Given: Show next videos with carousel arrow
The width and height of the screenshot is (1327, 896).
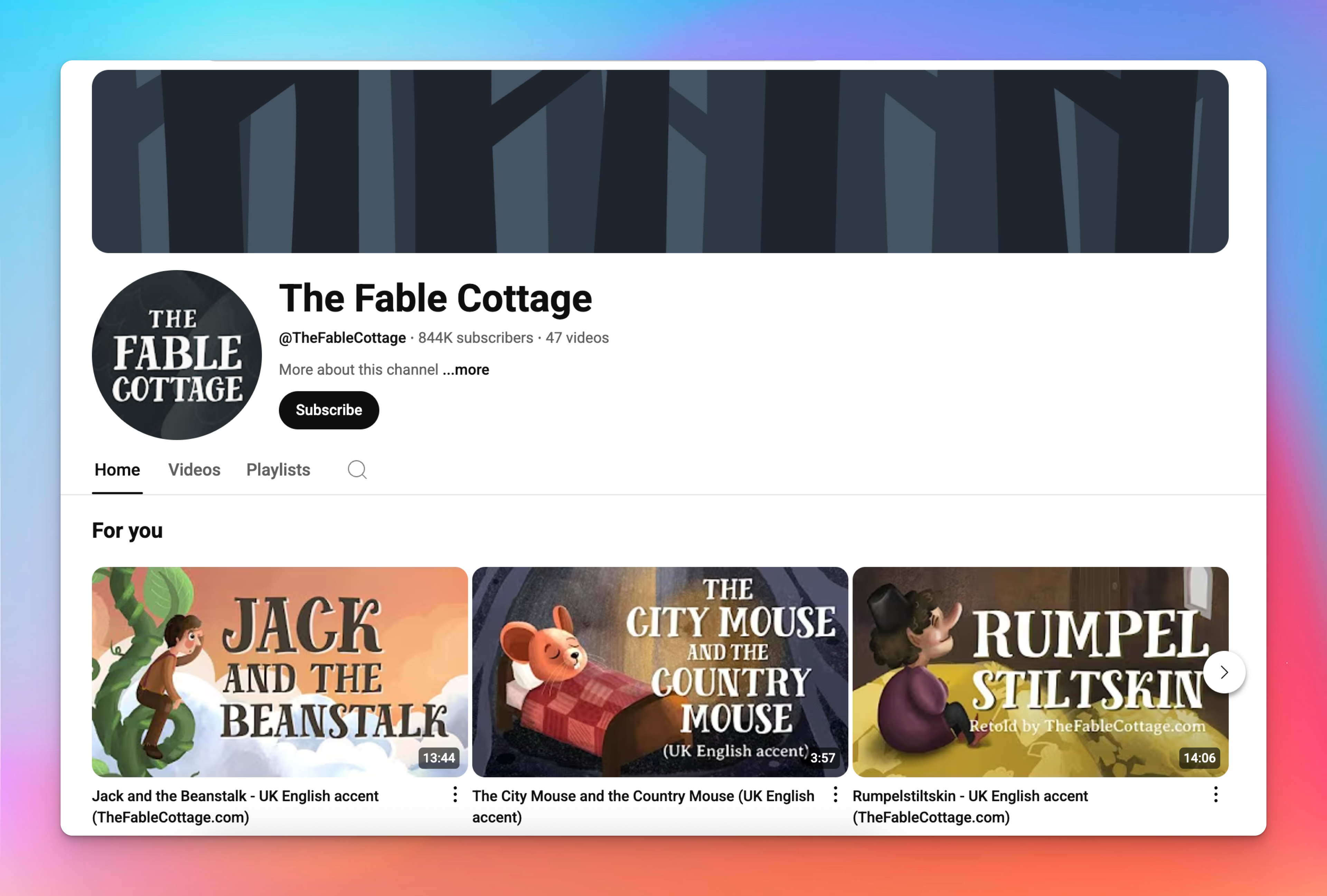Looking at the screenshot, I should coord(1224,672).
